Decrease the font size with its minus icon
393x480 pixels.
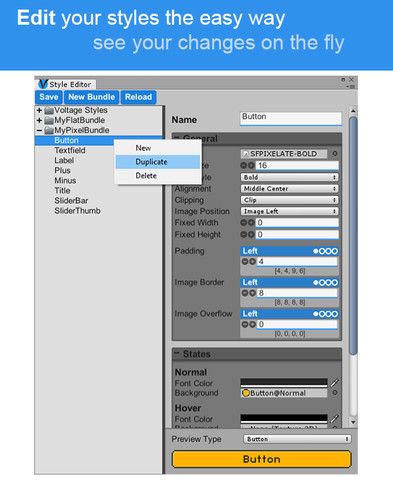(x=244, y=165)
